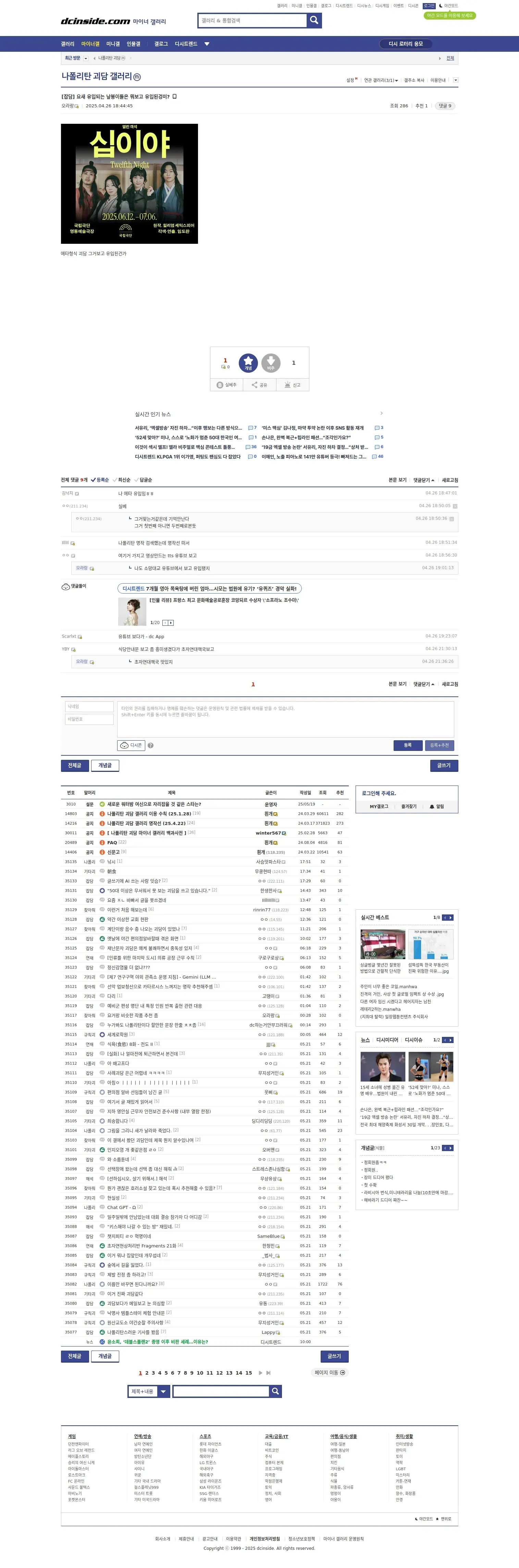This screenshot has height=1568, width=519.
Task: Toggle 야간모드 at the top right
Action: [x=448, y=5]
